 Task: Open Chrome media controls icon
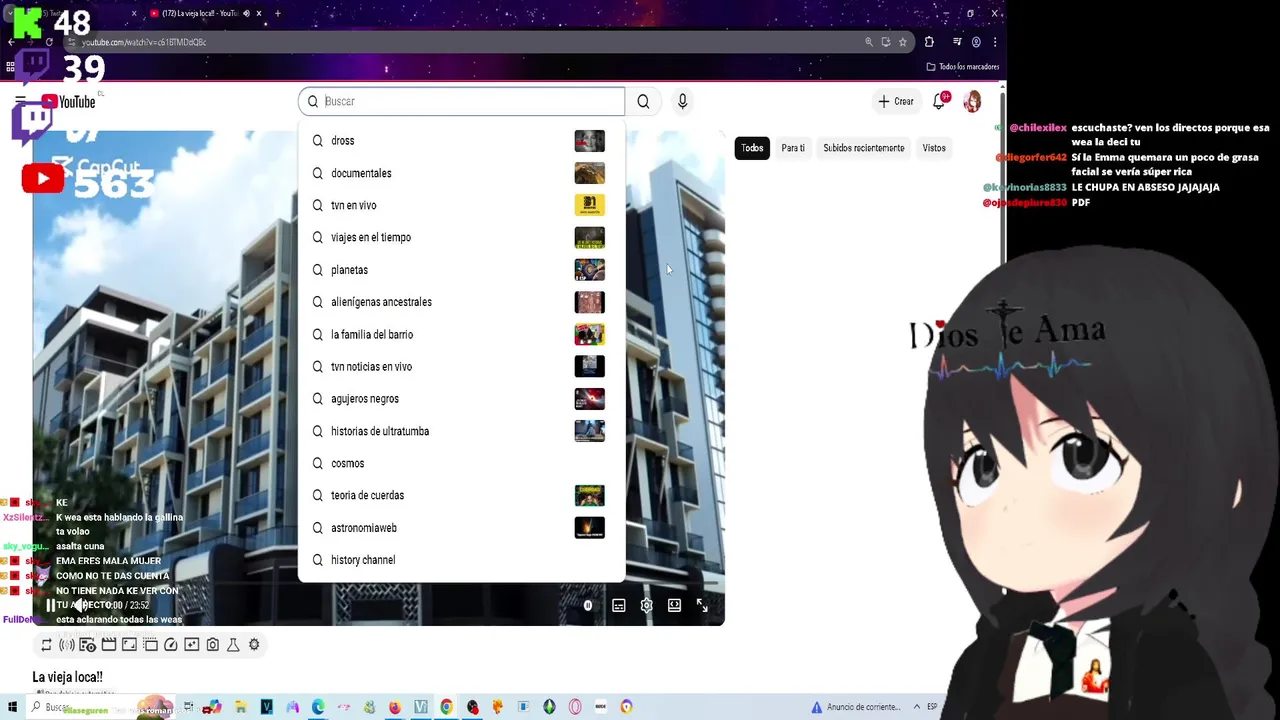tap(957, 42)
